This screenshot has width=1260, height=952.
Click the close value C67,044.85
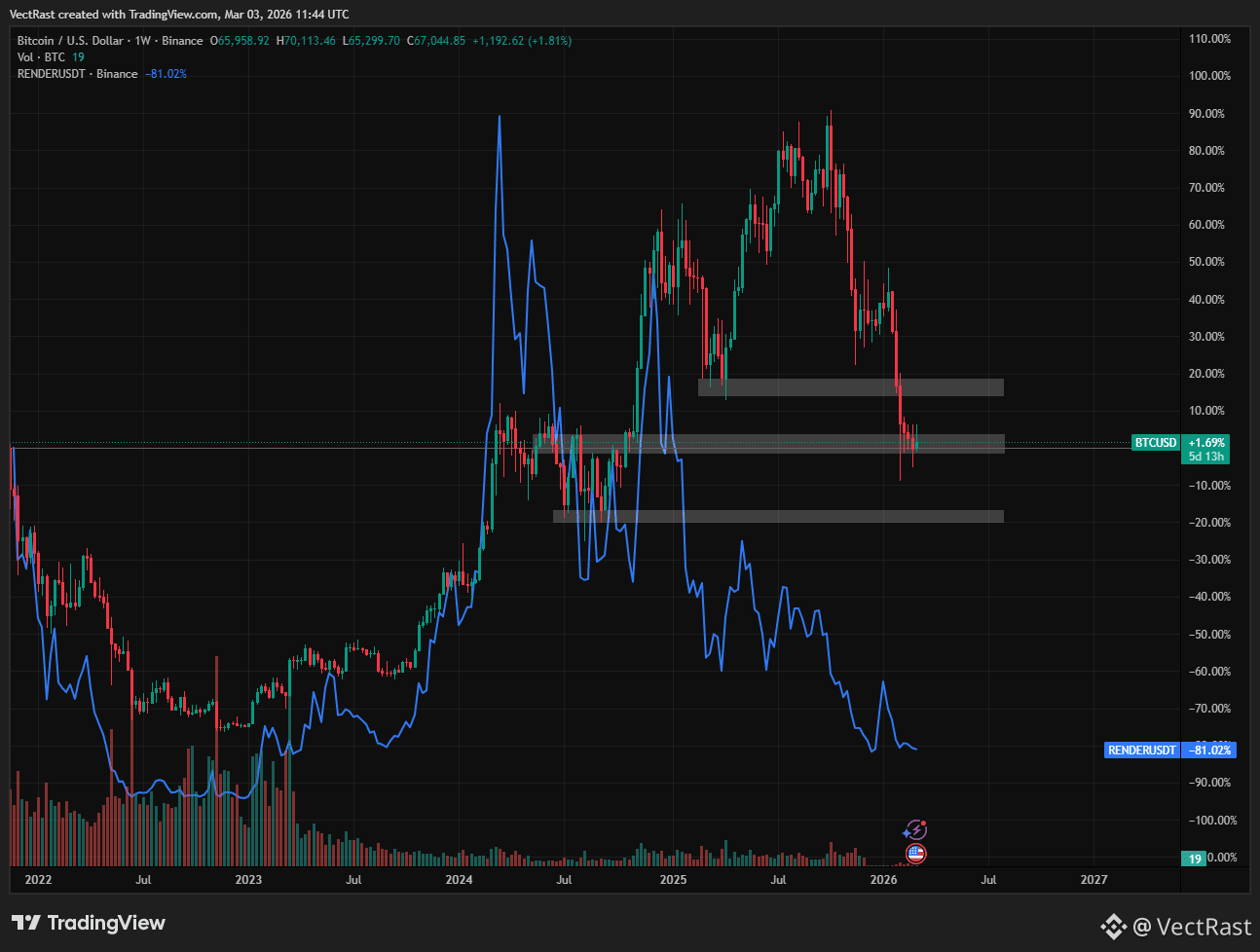point(436,41)
